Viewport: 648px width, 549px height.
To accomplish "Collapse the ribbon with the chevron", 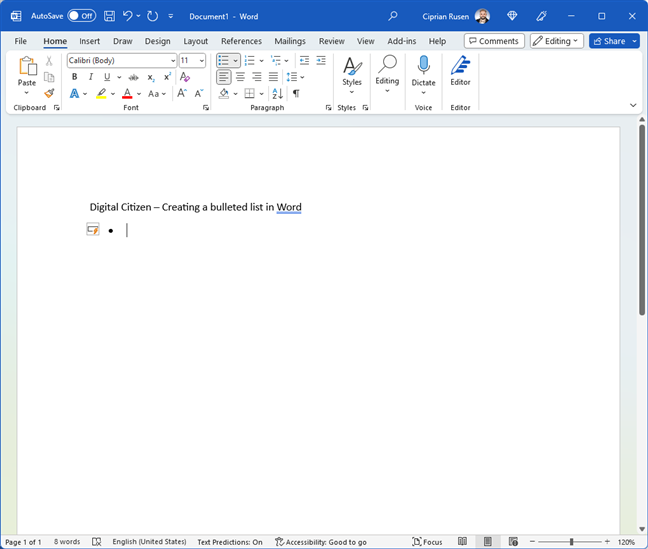I will [x=633, y=105].
